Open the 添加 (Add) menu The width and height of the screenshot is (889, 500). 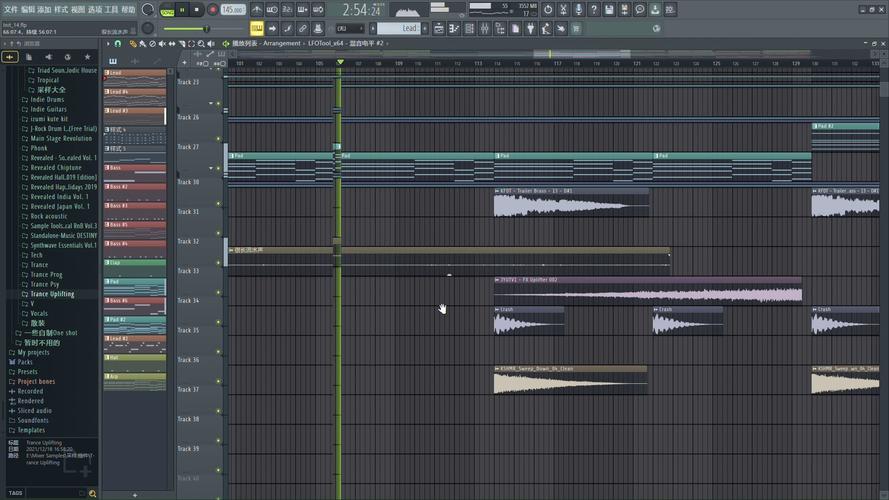44,10
